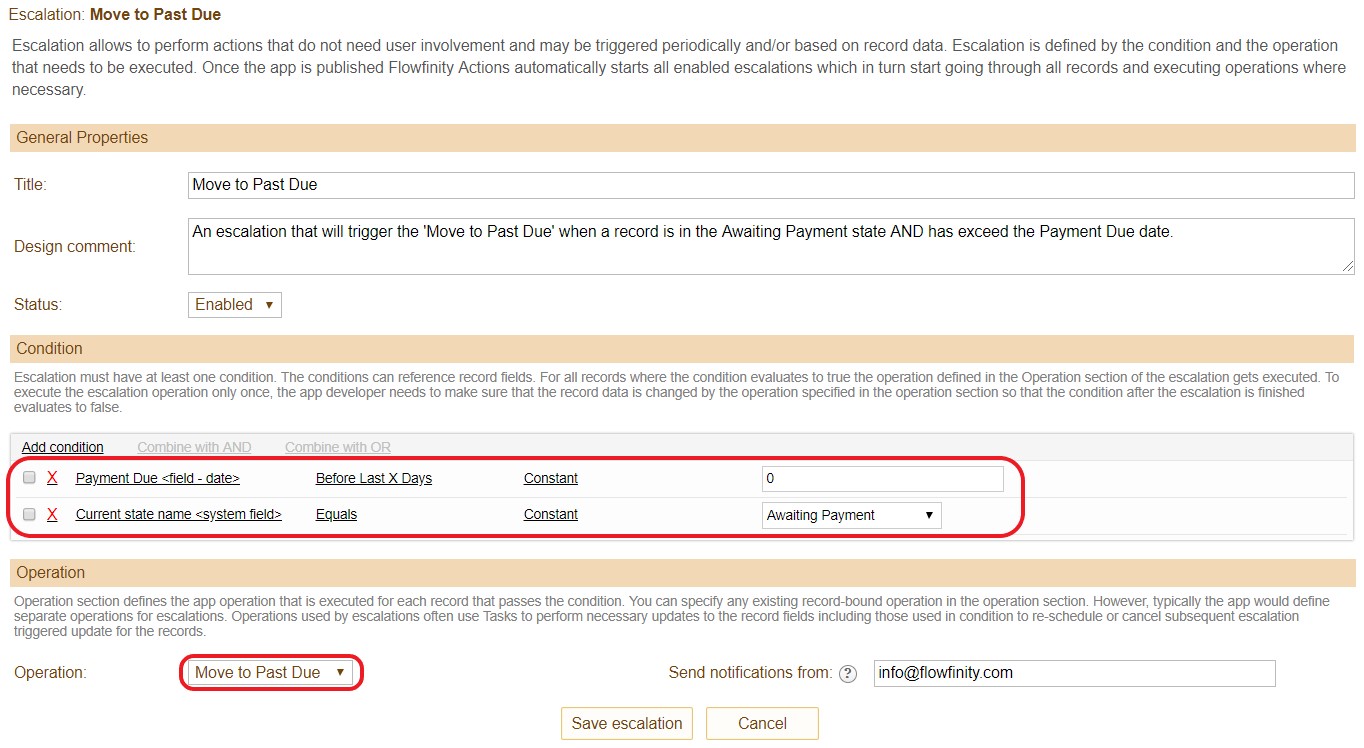Click Constant link in Payment Due row
Screen dimensions: 1364x748
[550, 479]
